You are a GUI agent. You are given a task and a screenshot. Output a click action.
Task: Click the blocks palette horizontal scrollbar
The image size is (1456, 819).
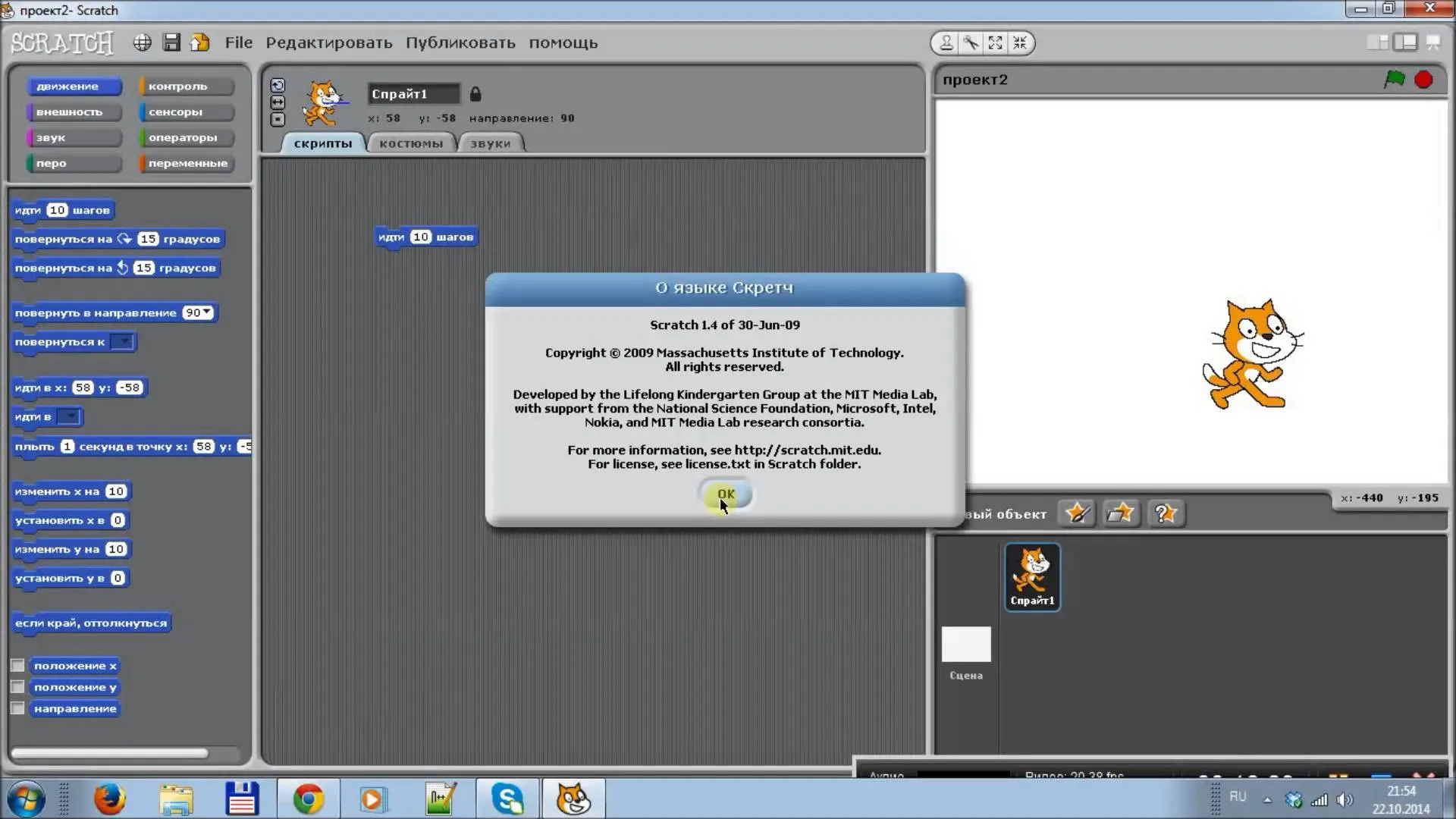(110, 753)
